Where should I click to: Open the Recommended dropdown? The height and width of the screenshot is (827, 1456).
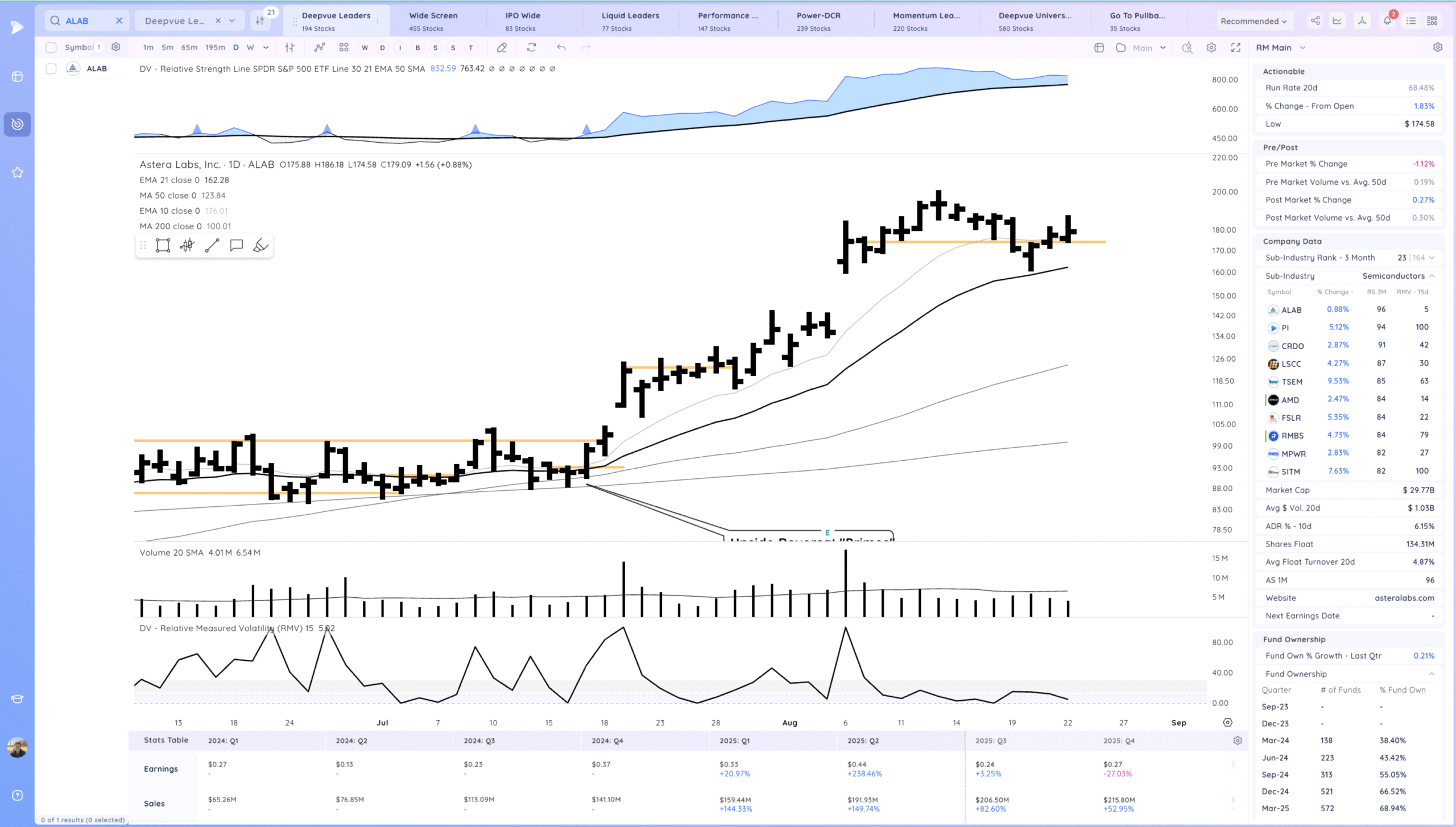click(x=1254, y=21)
